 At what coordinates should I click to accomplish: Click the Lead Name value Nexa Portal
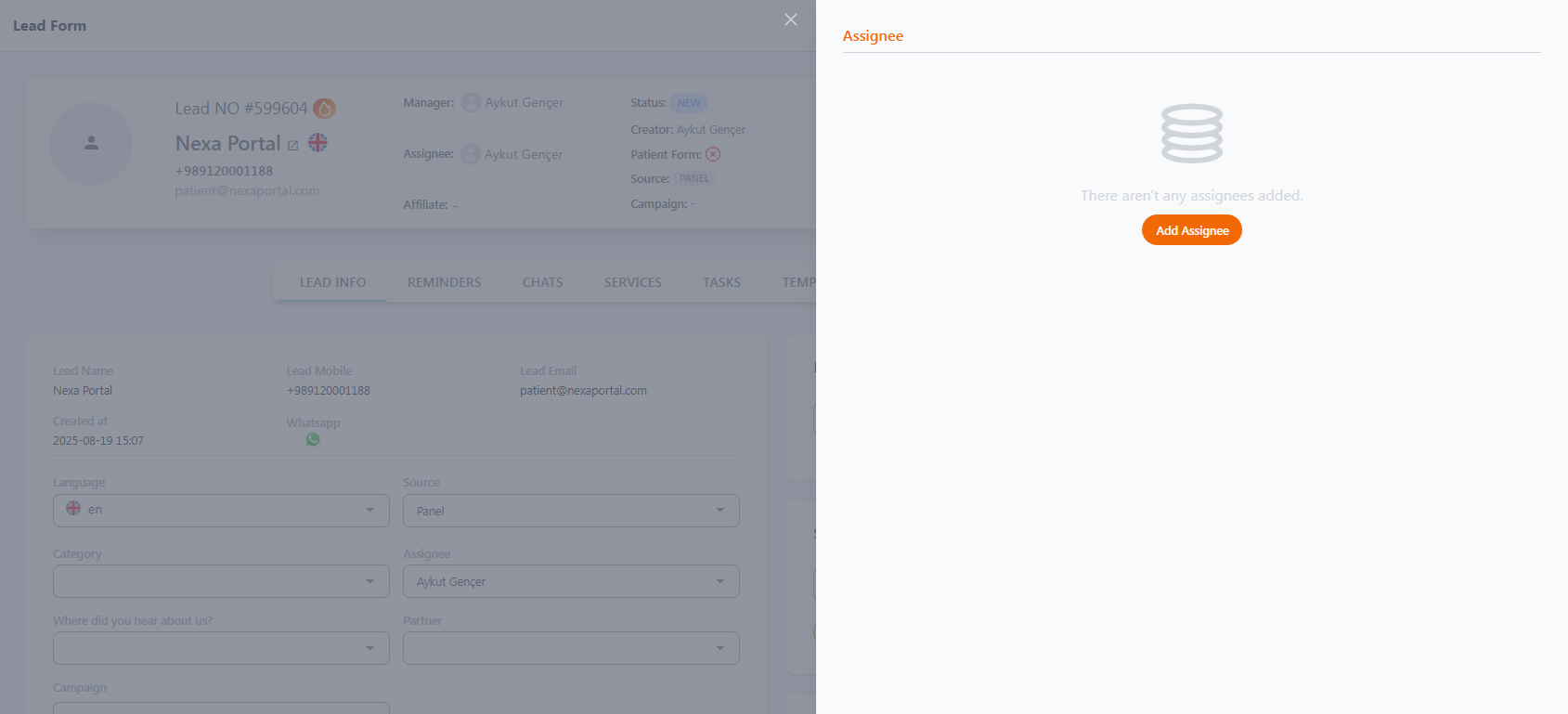point(83,391)
